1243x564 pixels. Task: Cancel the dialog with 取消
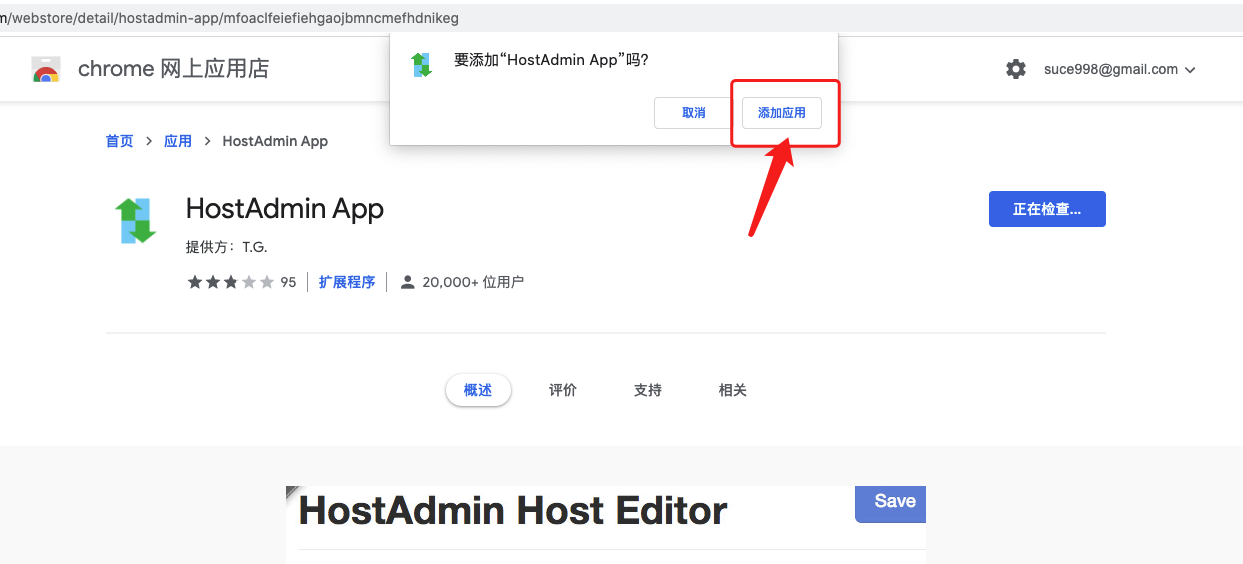tap(694, 113)
